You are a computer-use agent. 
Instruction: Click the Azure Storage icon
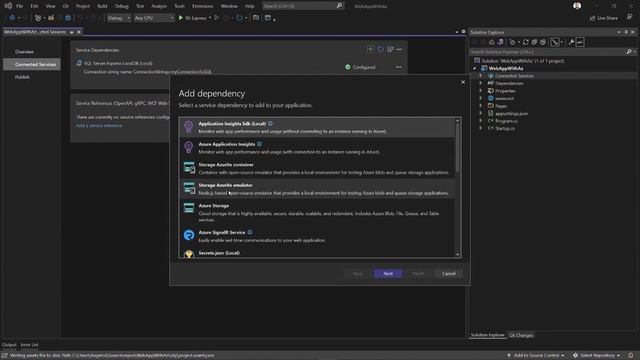coord(189,208)
